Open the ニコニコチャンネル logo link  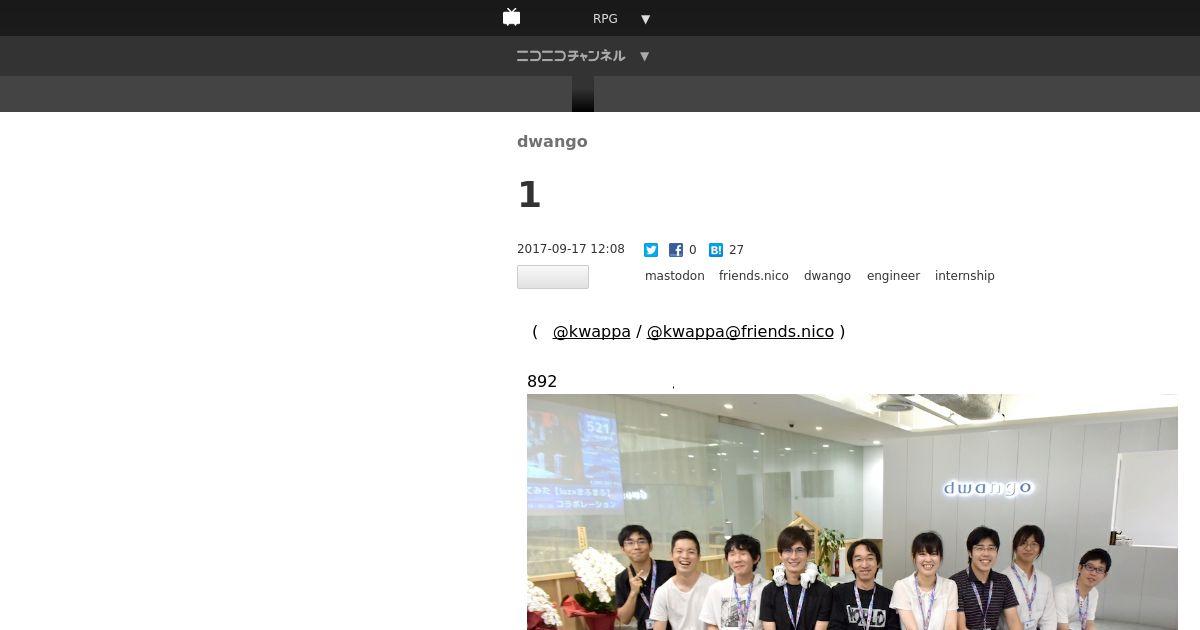pyautogui.click(x=571, y=56)
